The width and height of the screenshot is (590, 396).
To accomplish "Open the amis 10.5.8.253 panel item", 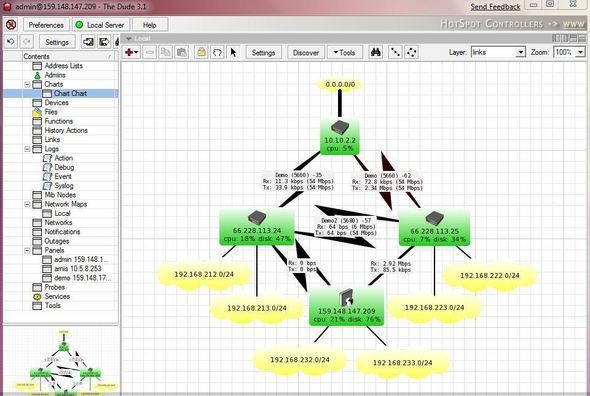I will click(78, 269).
